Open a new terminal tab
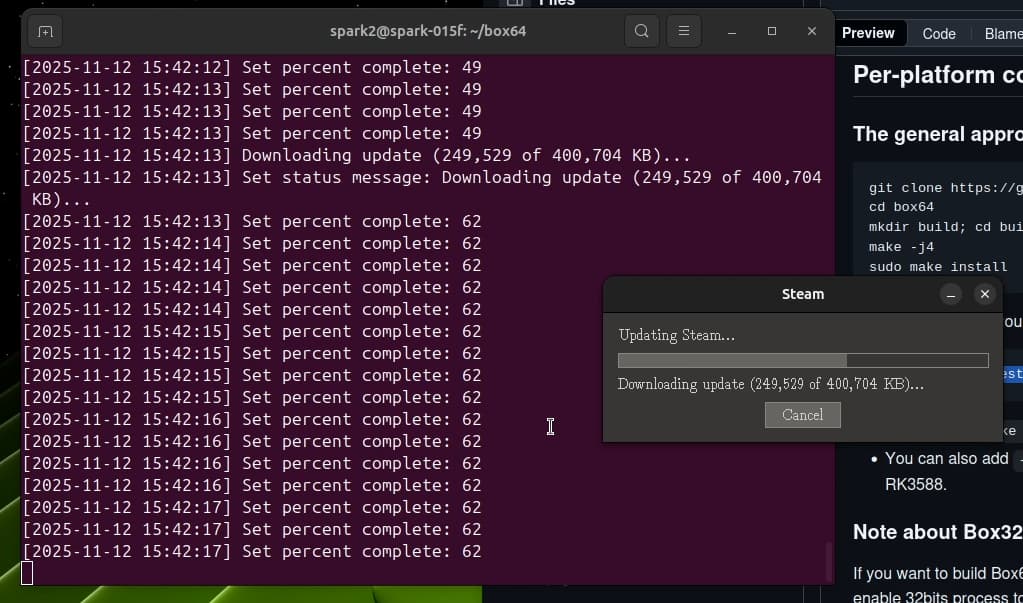 pyautogui.click(x=44, y=32)
